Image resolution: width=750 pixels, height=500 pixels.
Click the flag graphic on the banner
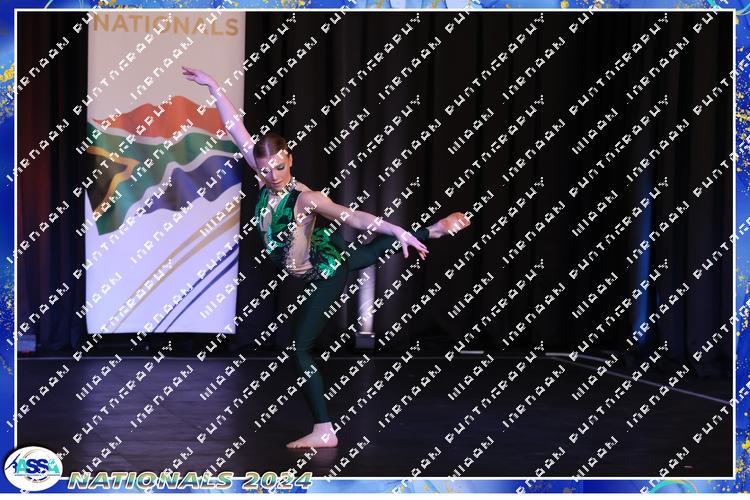(164, 164)
